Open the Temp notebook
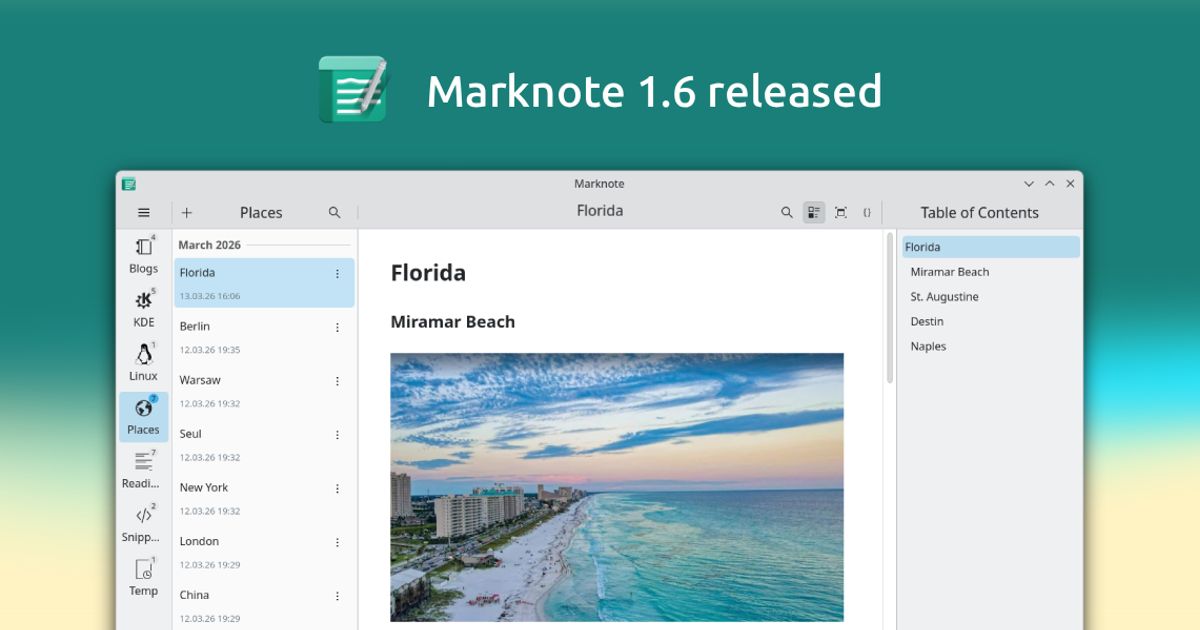Screen dimensions: 1200x630 tap(144, 578)
